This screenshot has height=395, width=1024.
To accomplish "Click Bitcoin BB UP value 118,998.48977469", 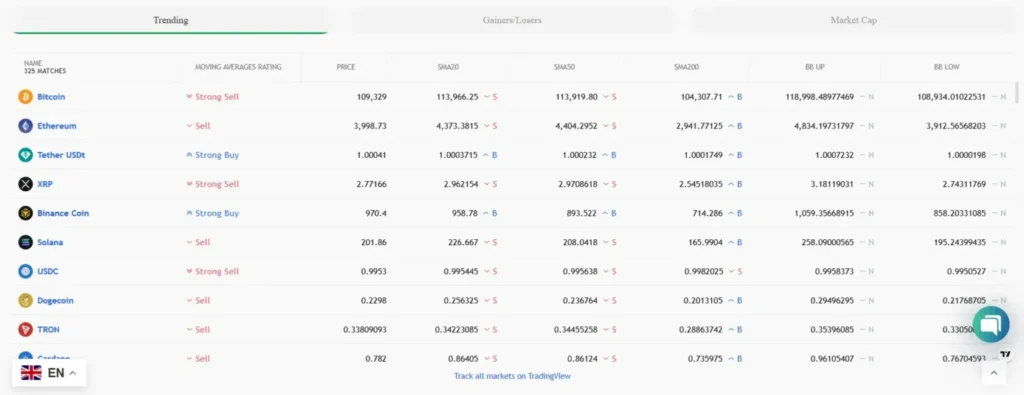I will point(820,97).
